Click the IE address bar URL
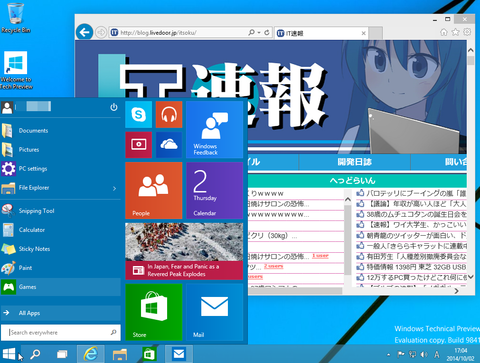The width and height of the screenshot is (480, 363). coord(158,33)
